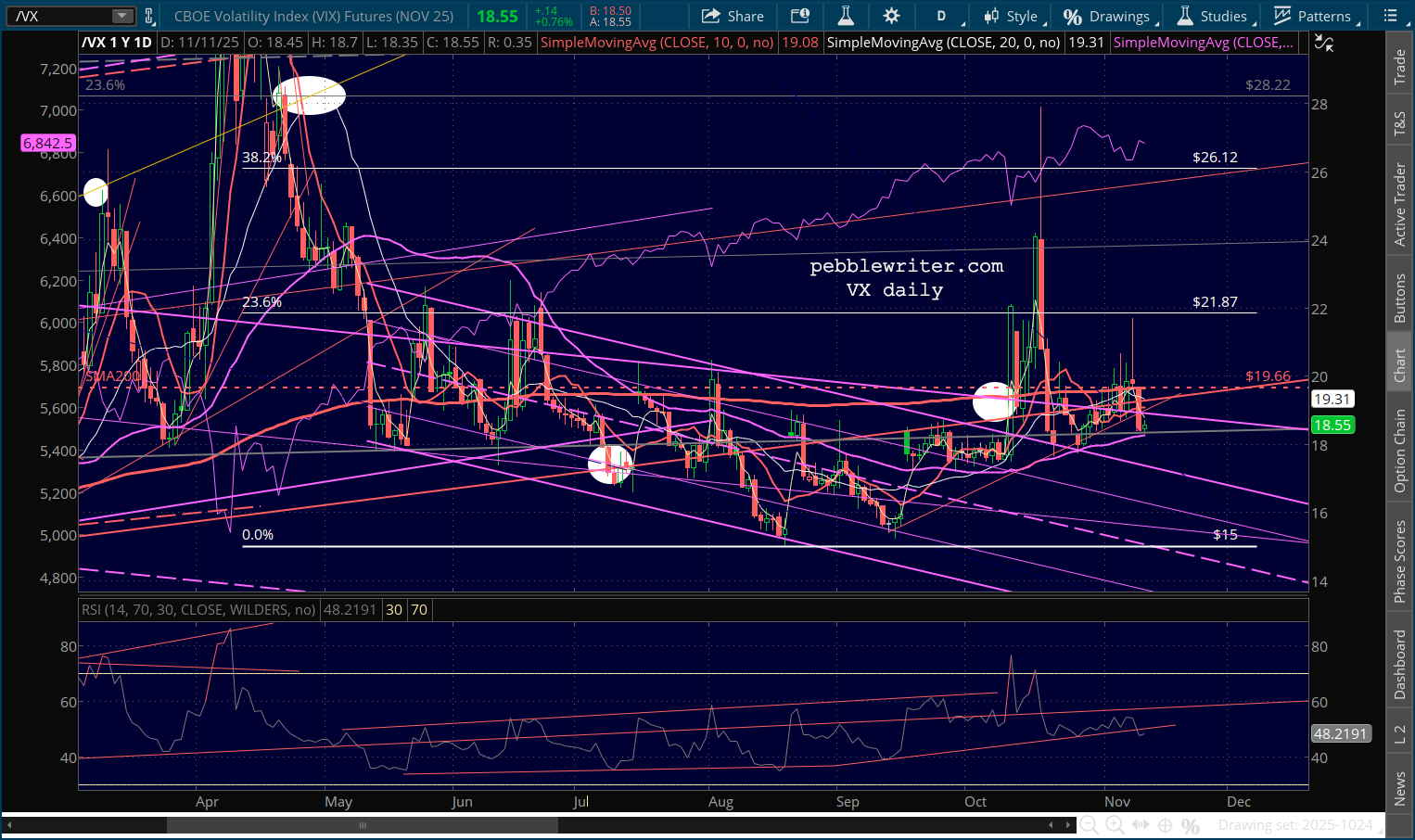The image size is (1415, 840).
Task: Click the RSI (14, 70, 30, CLOSE, WILDERS, no) label
Action: (x=198, y=609)
